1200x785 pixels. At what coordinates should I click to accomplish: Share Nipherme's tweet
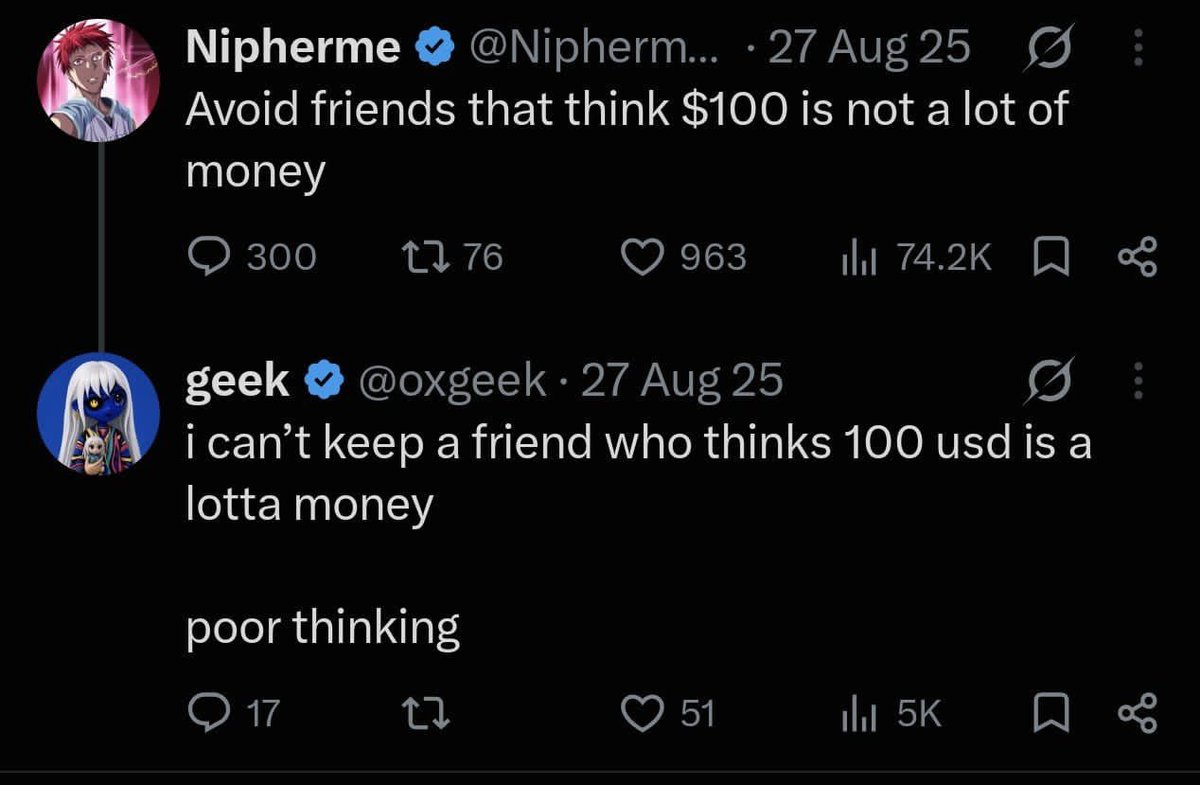[x=1136, y=259]
